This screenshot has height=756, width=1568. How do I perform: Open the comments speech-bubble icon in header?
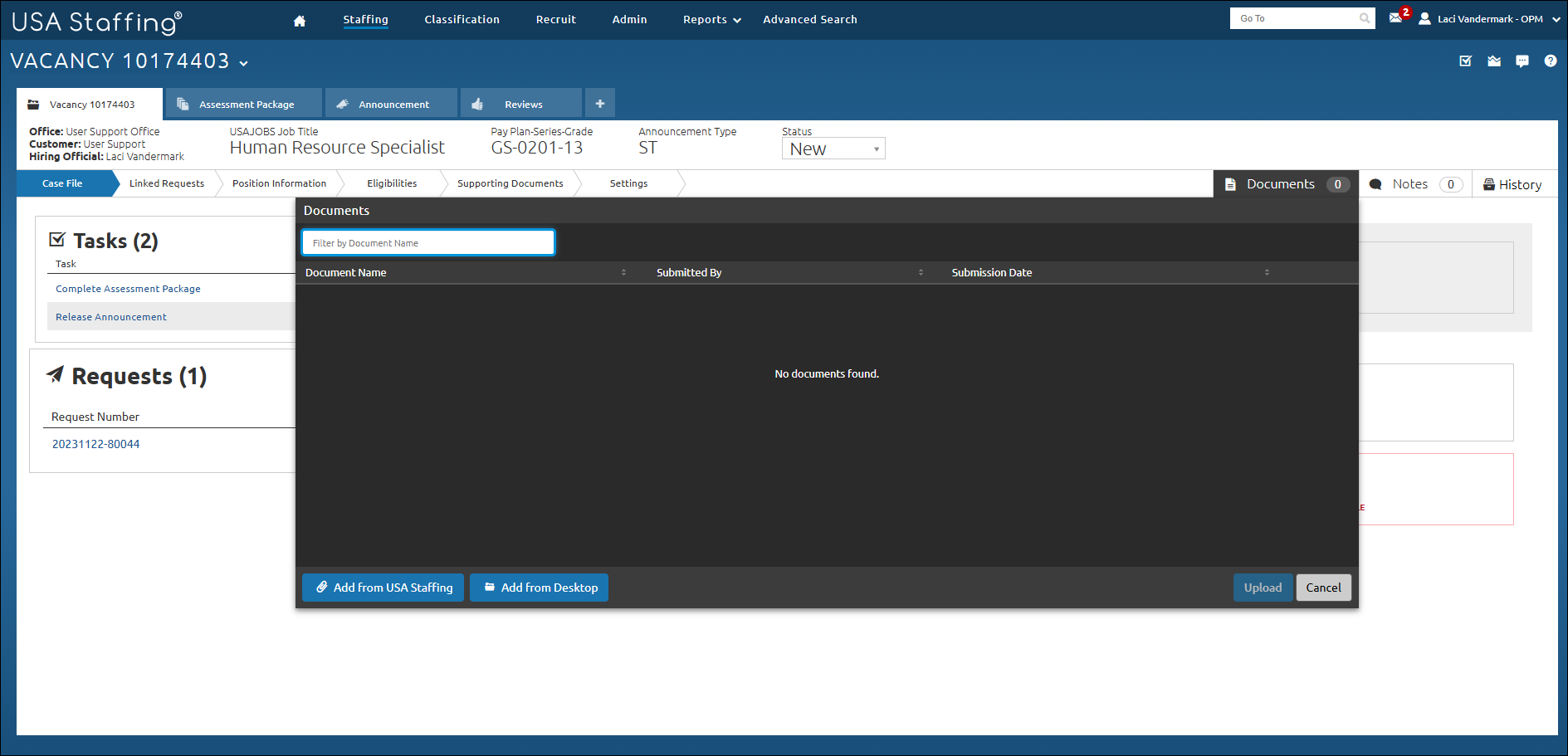1522,61
